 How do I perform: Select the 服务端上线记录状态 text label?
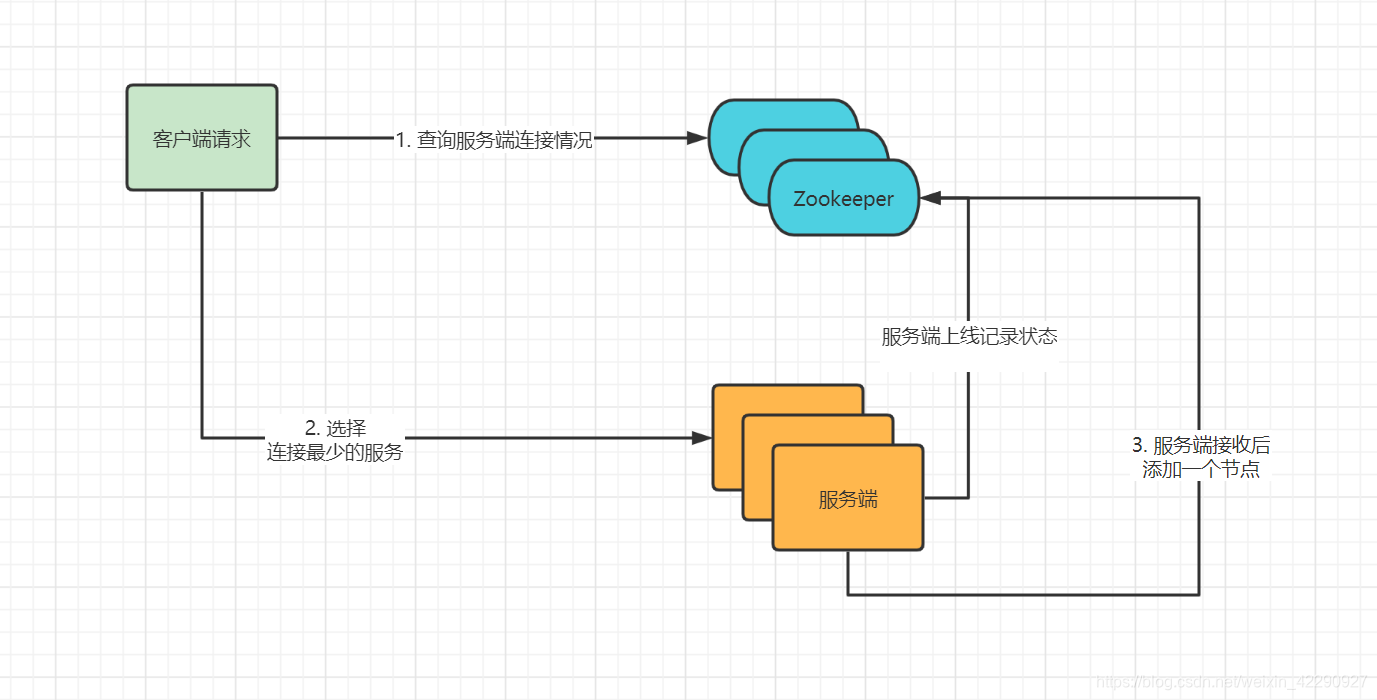point(968,337)
